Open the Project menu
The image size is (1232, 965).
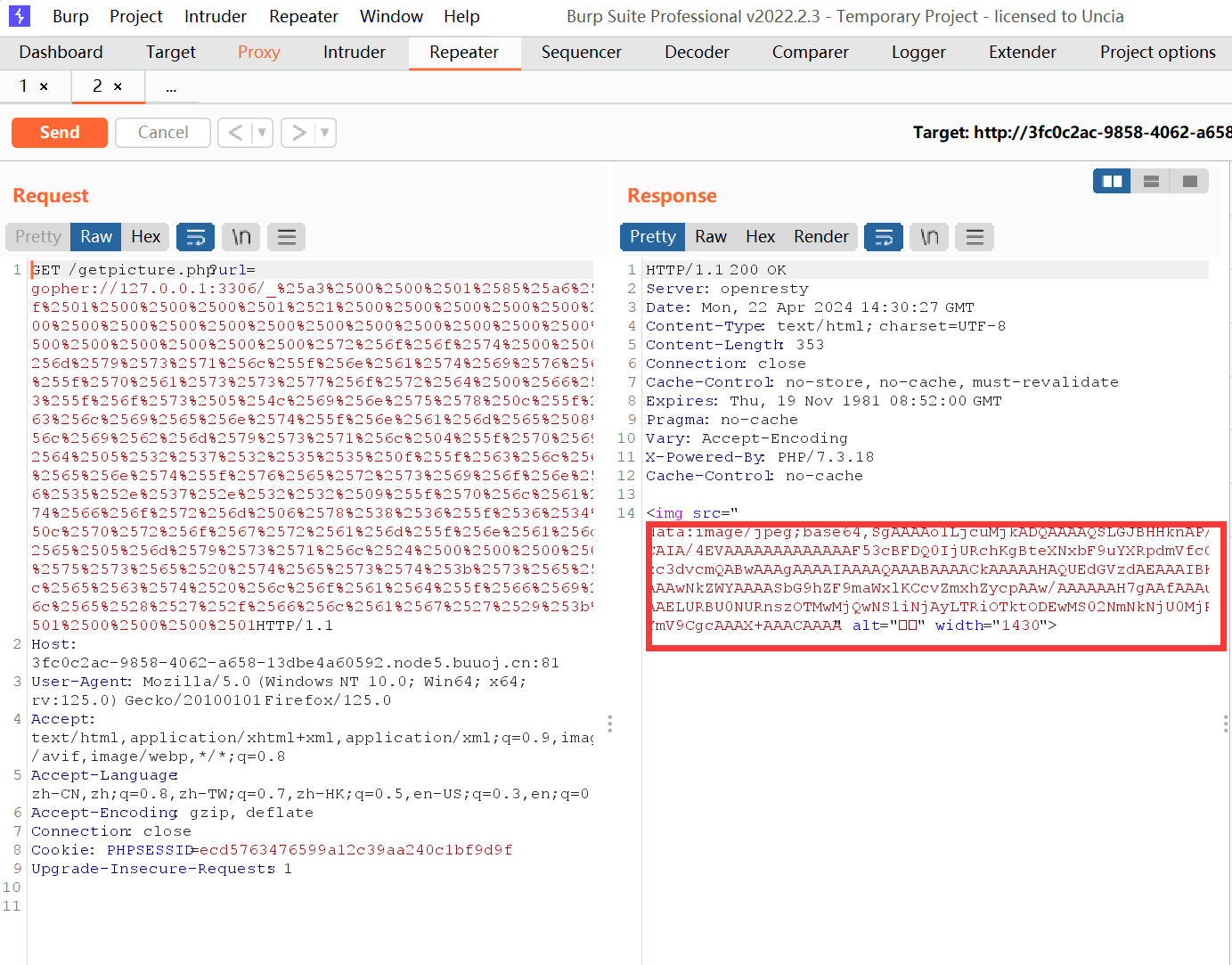pos(136,16)
